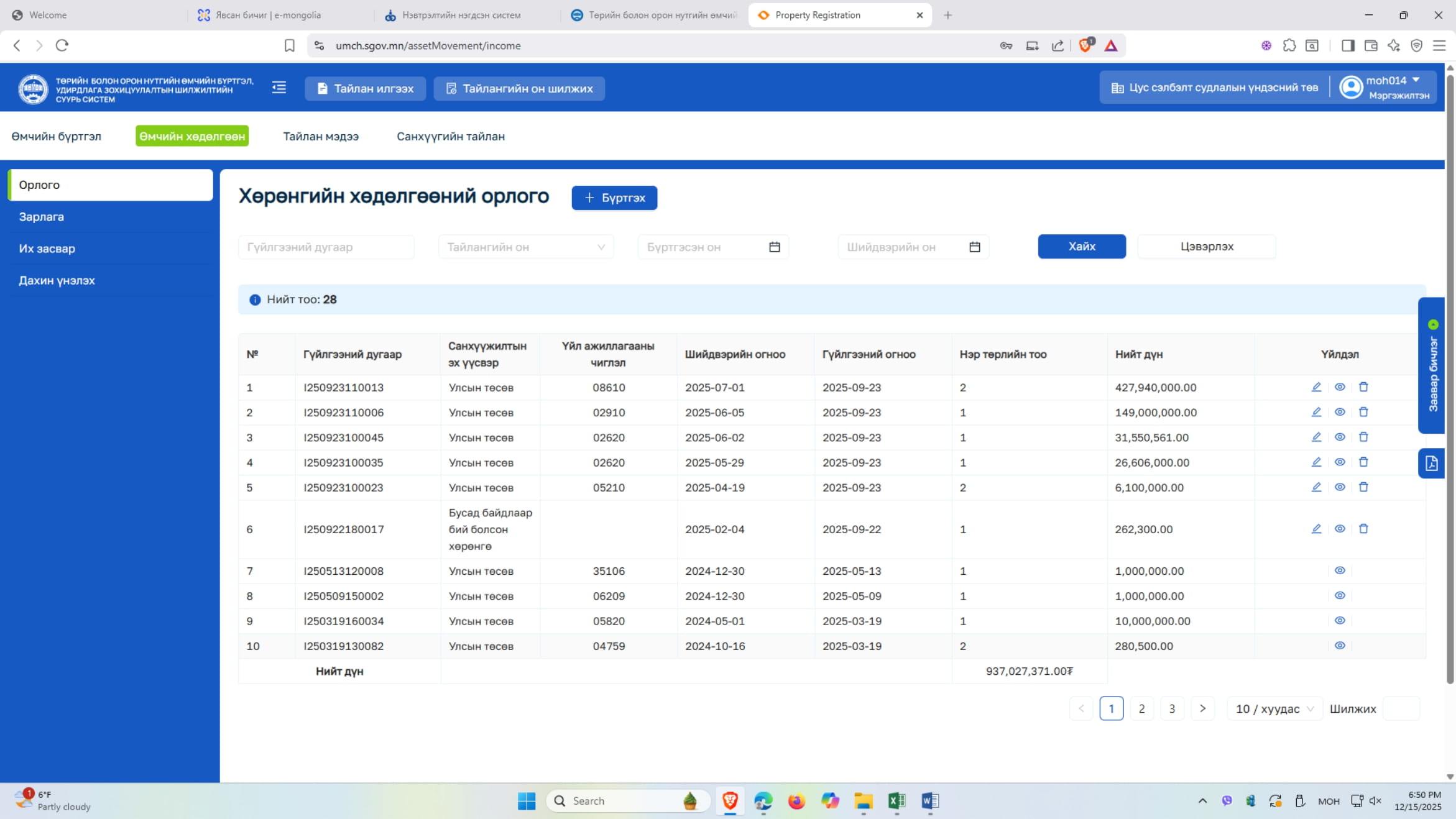Click the calendar icon in Шийдвэрийн он
1456x819 pixels.
tap(974, 247)
